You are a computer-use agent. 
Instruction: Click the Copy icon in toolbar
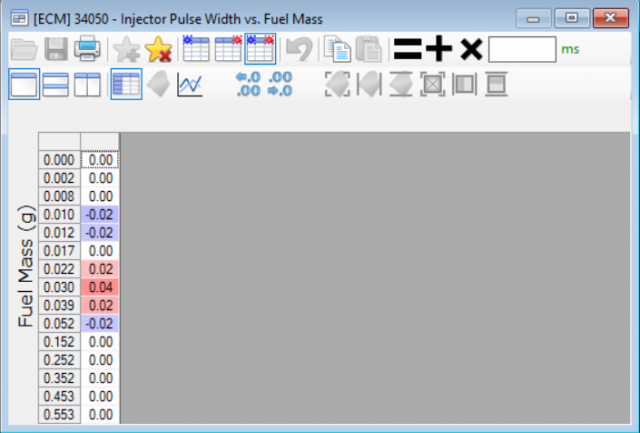[338, 48]
